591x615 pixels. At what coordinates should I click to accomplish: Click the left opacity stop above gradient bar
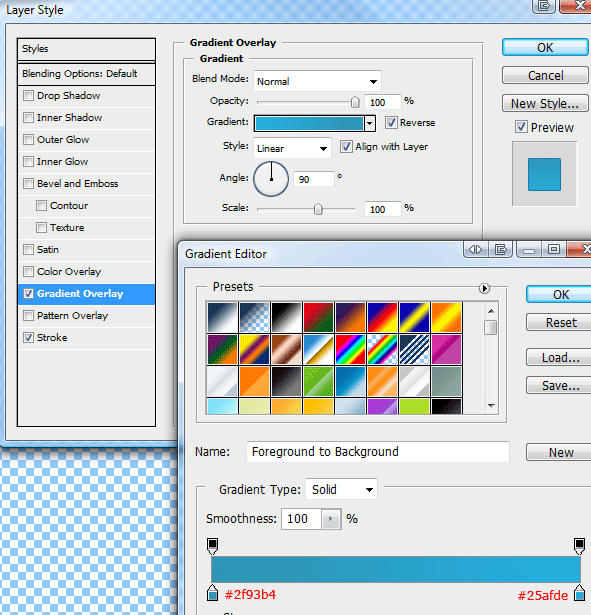pyautogui.click(x=212, y=546)
